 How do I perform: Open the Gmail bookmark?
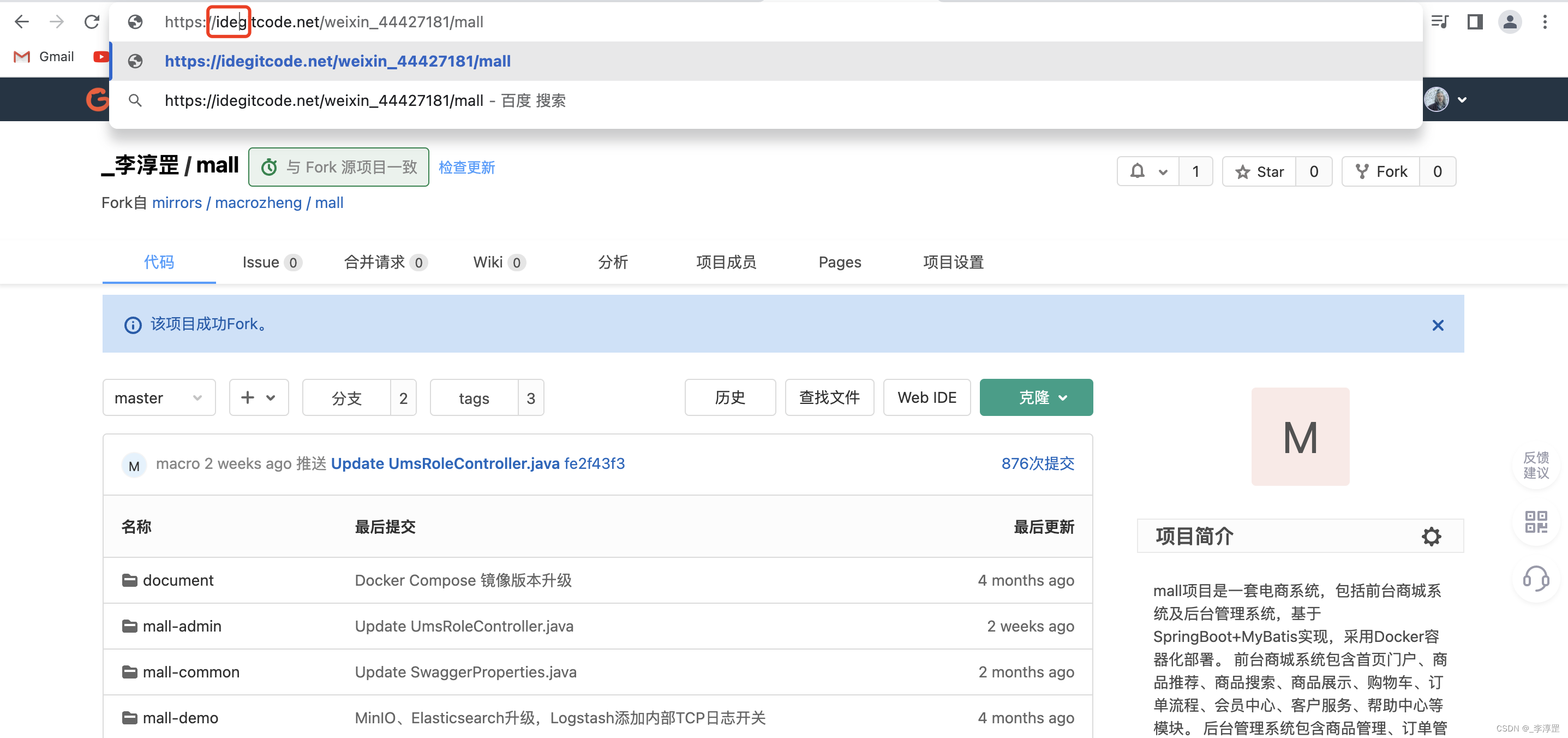click(44, 57)
